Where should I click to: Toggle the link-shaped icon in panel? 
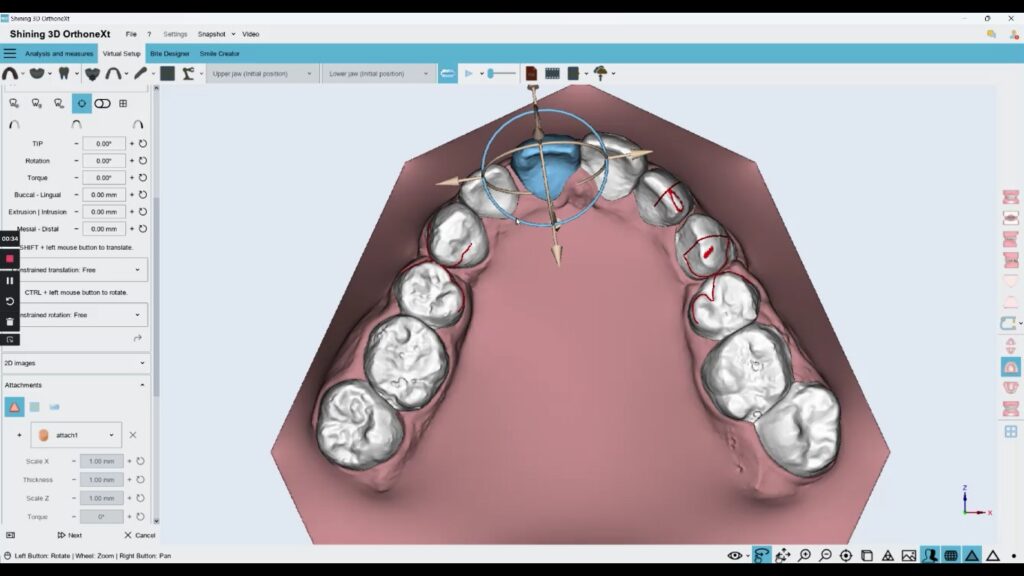[x=102, y=103]
